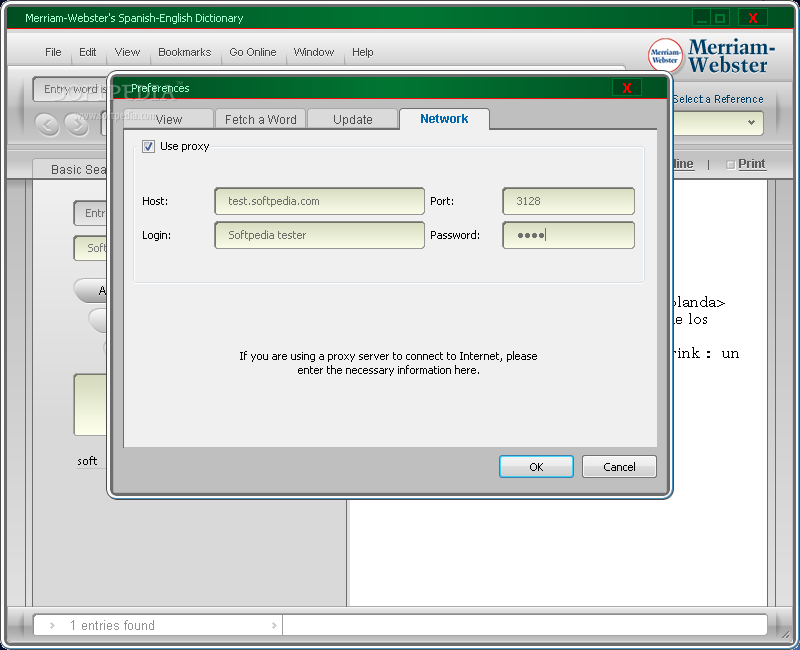The image size is (800, 650).
Task: Click the Merriam-Webster logo
Action: [711, 56]
